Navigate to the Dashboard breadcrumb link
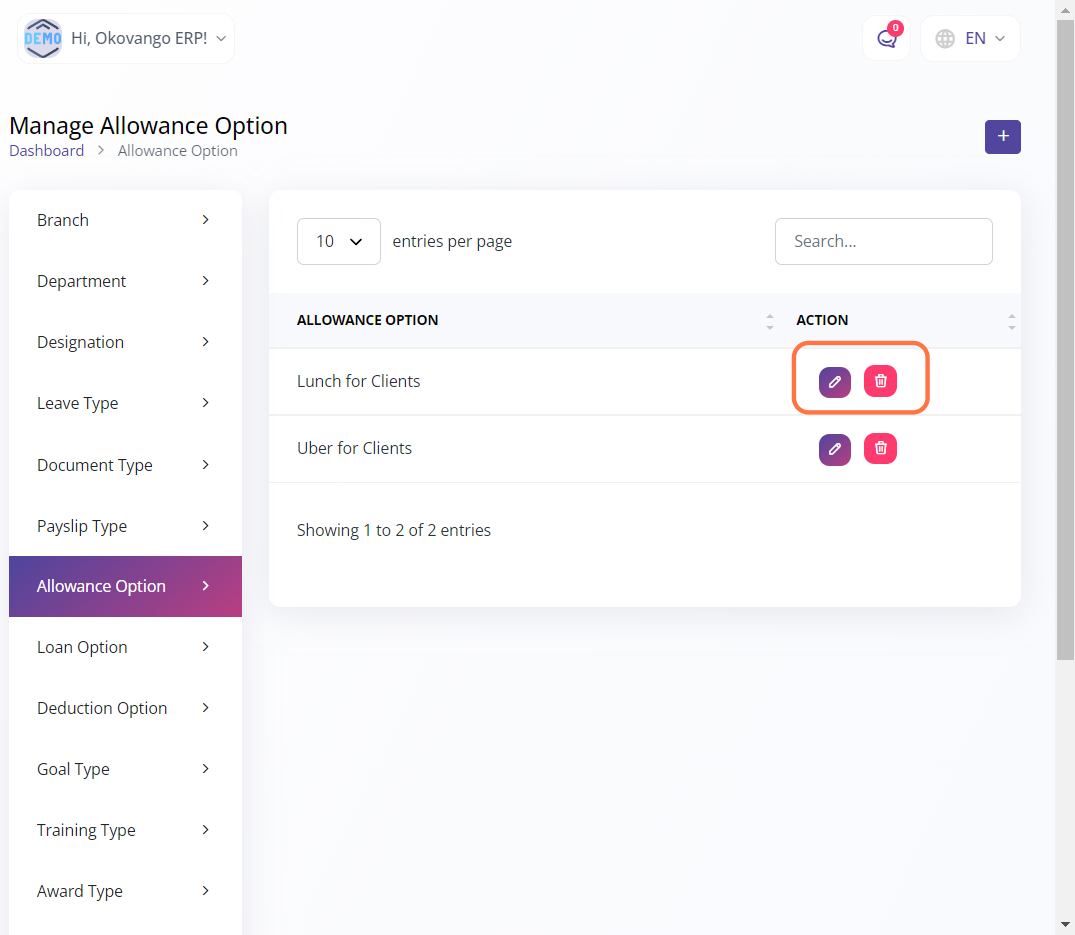Screen dimensions: 1075x935 tap(46, 151)
